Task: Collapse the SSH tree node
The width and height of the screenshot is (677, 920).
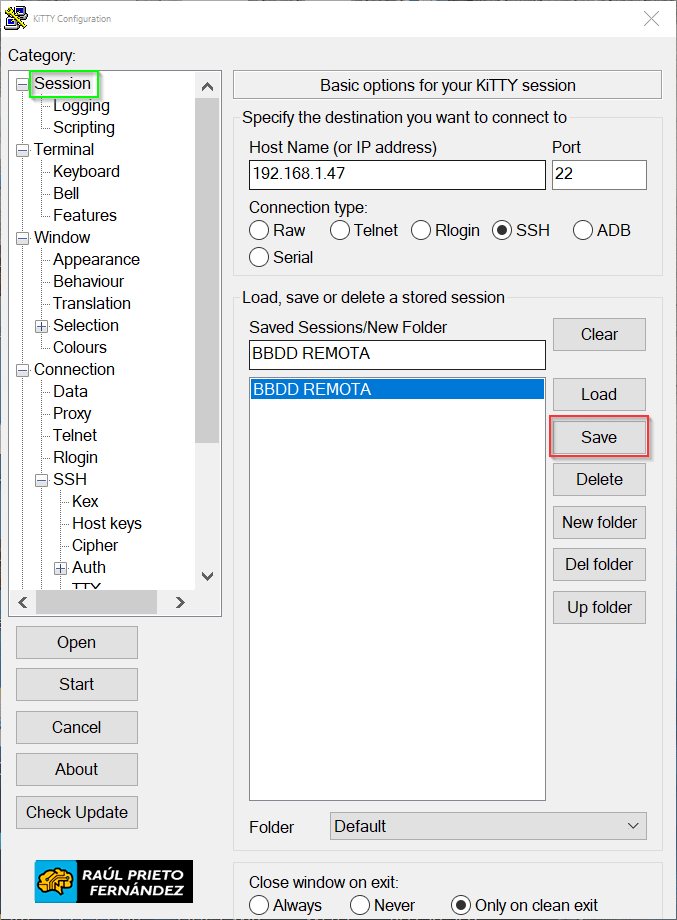Action: (x=42, y=480)
